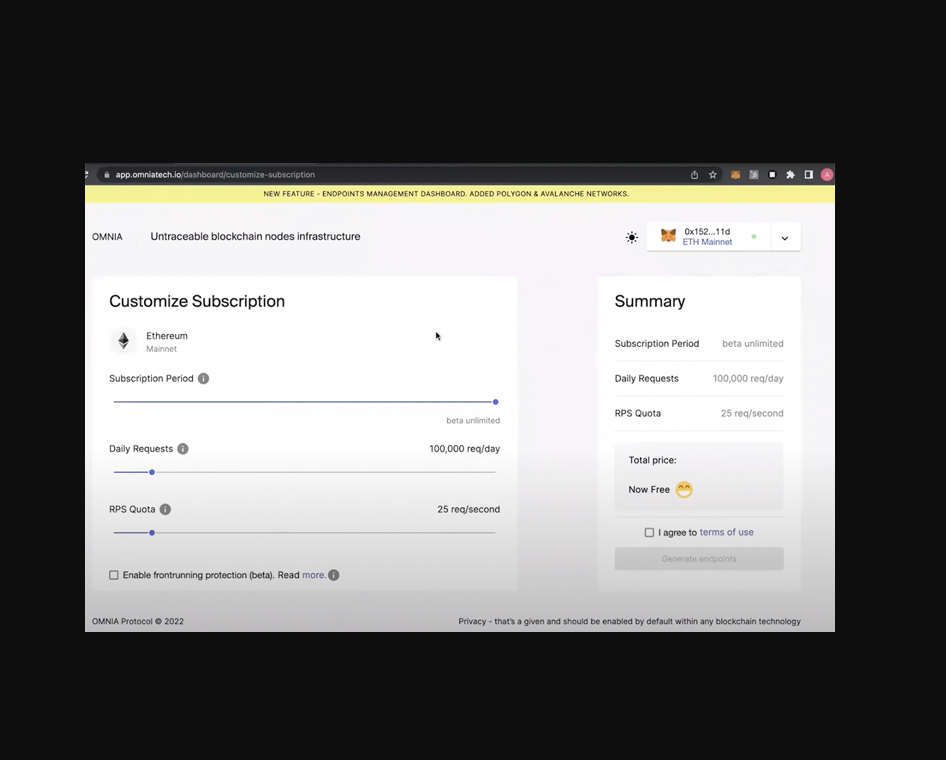Click the yellow new feature announcement banner
Screen dimensions: 946x760
(x=460, y=194)
